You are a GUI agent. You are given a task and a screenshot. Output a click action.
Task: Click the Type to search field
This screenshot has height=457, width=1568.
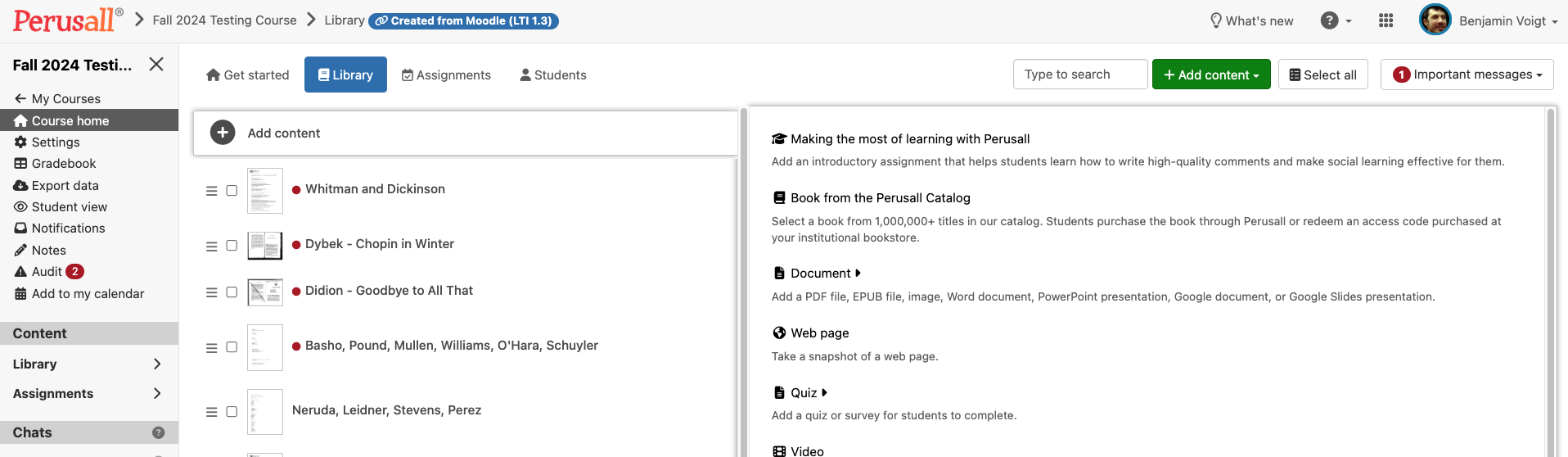[1079, 75]
